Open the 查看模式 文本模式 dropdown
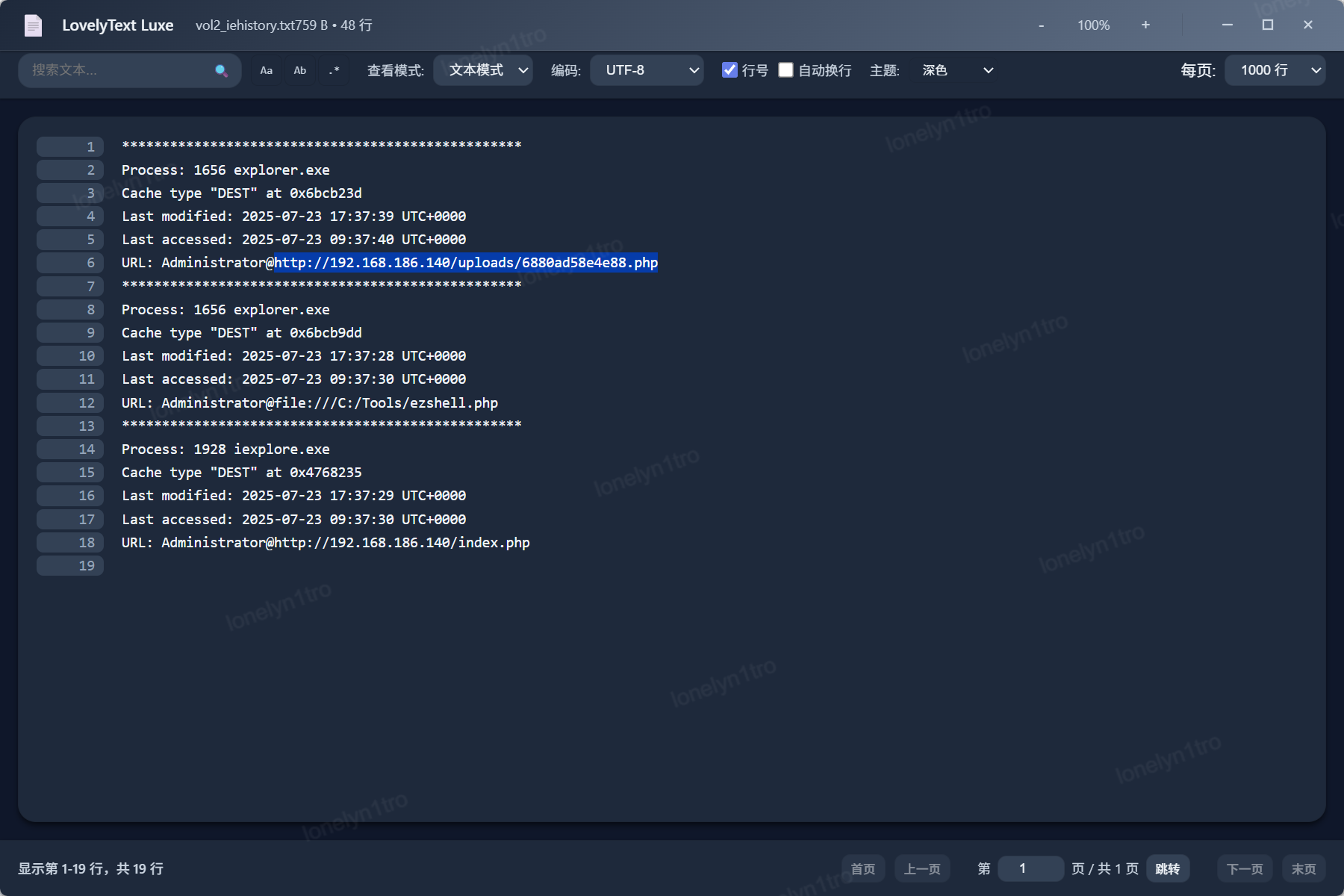This screenshot has width=1344, height=896. tap(483, 70)
